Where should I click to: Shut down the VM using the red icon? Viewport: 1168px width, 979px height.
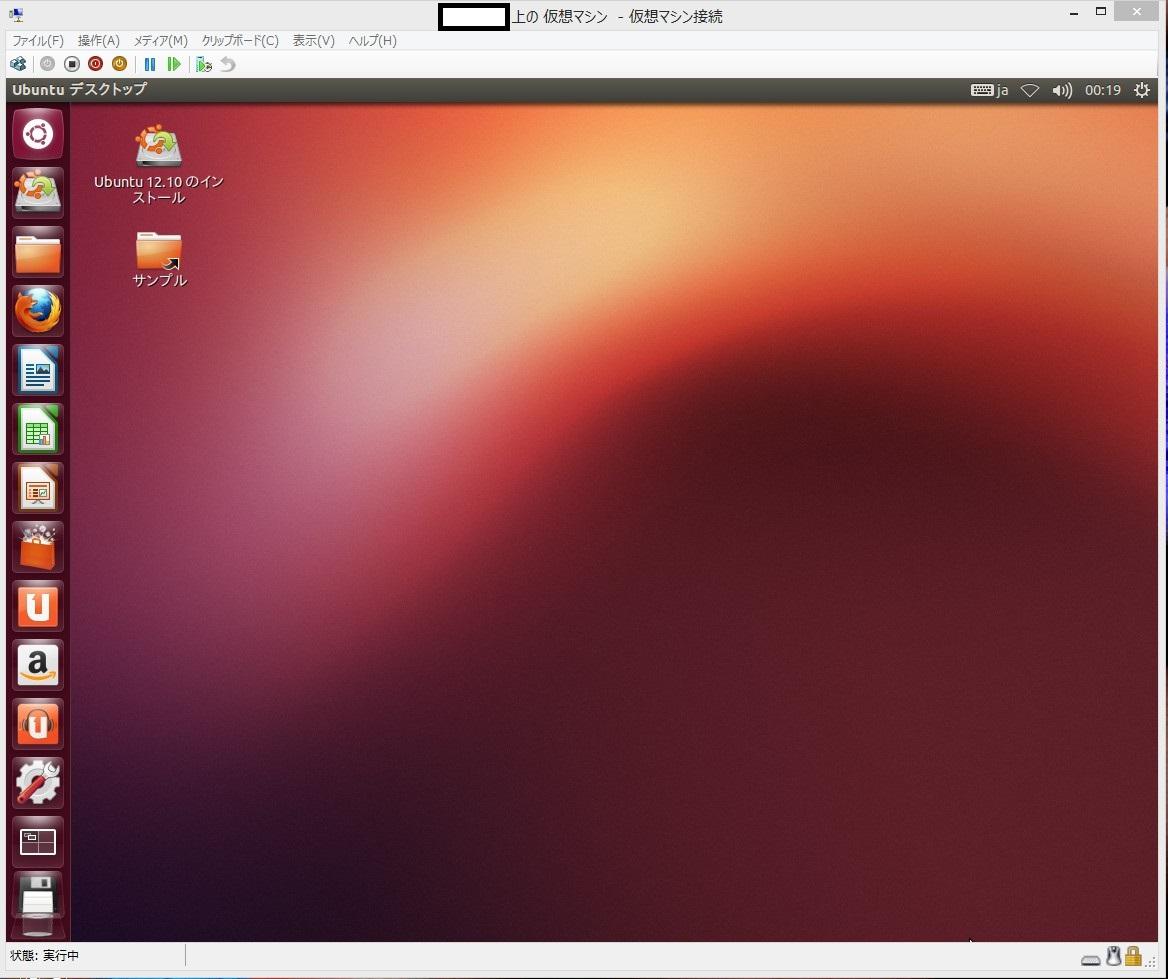95,64
